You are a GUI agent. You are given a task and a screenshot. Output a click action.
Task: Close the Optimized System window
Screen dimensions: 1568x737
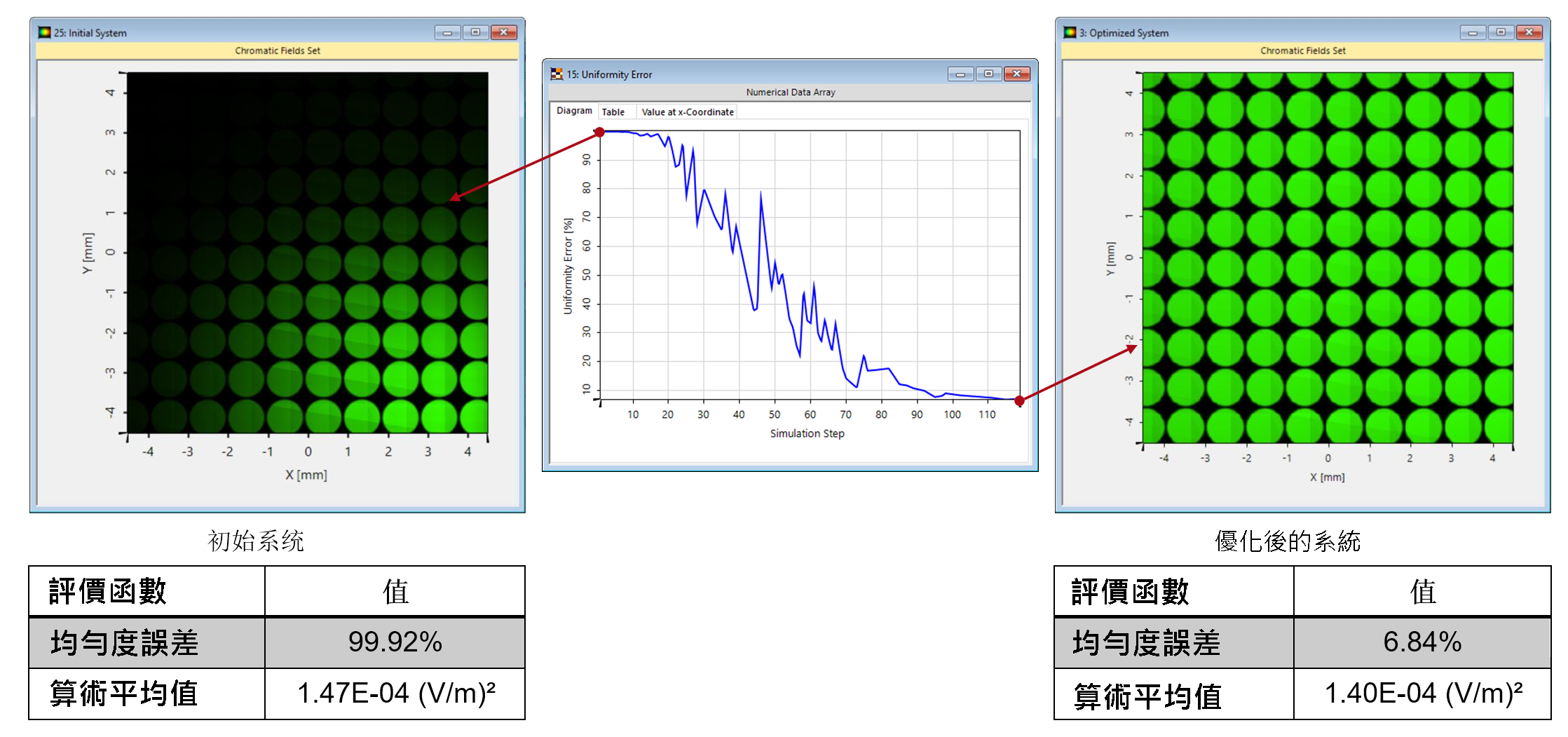1529,32
